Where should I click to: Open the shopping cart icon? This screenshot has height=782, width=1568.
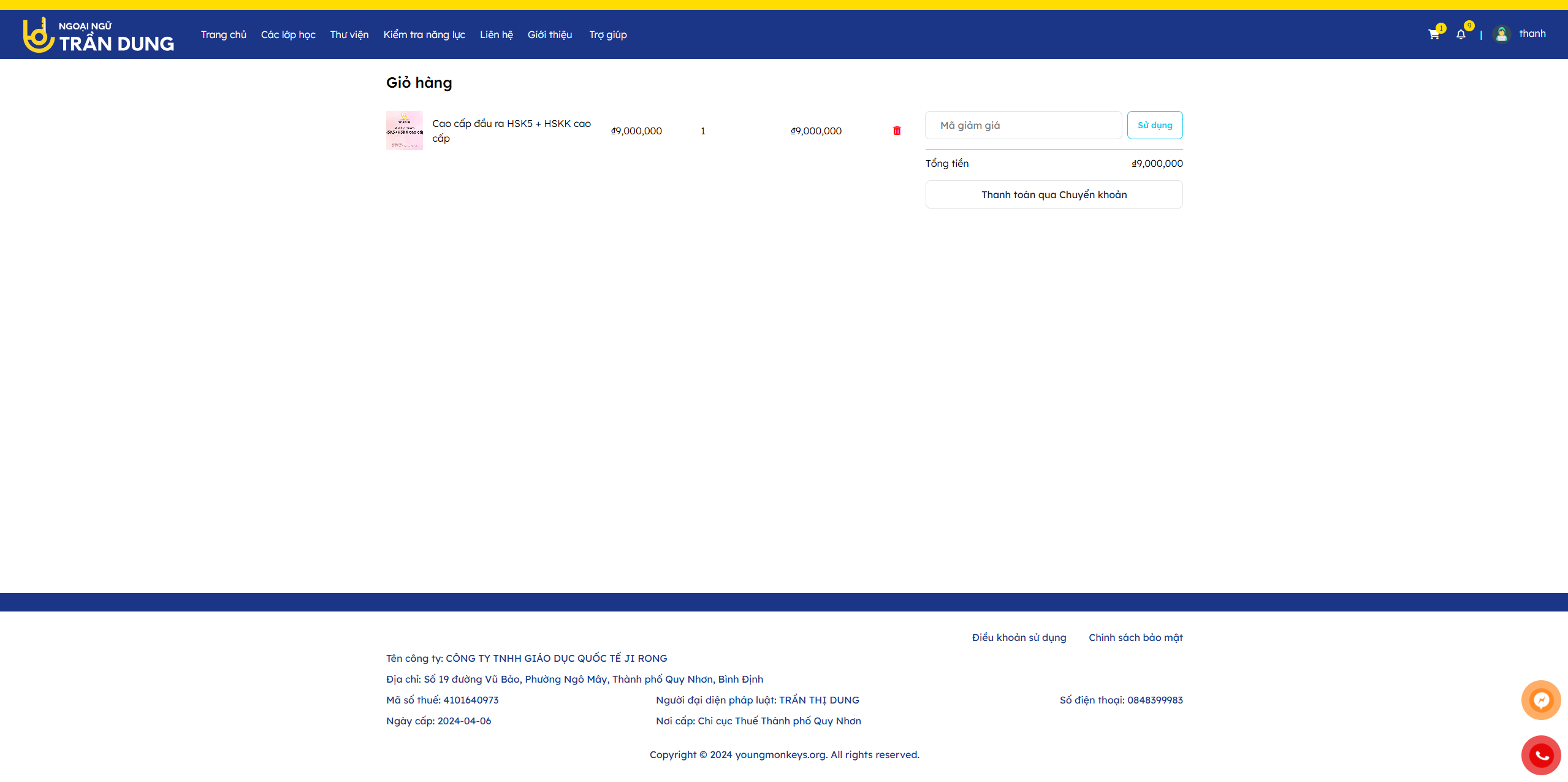(x=1433, y=34)
